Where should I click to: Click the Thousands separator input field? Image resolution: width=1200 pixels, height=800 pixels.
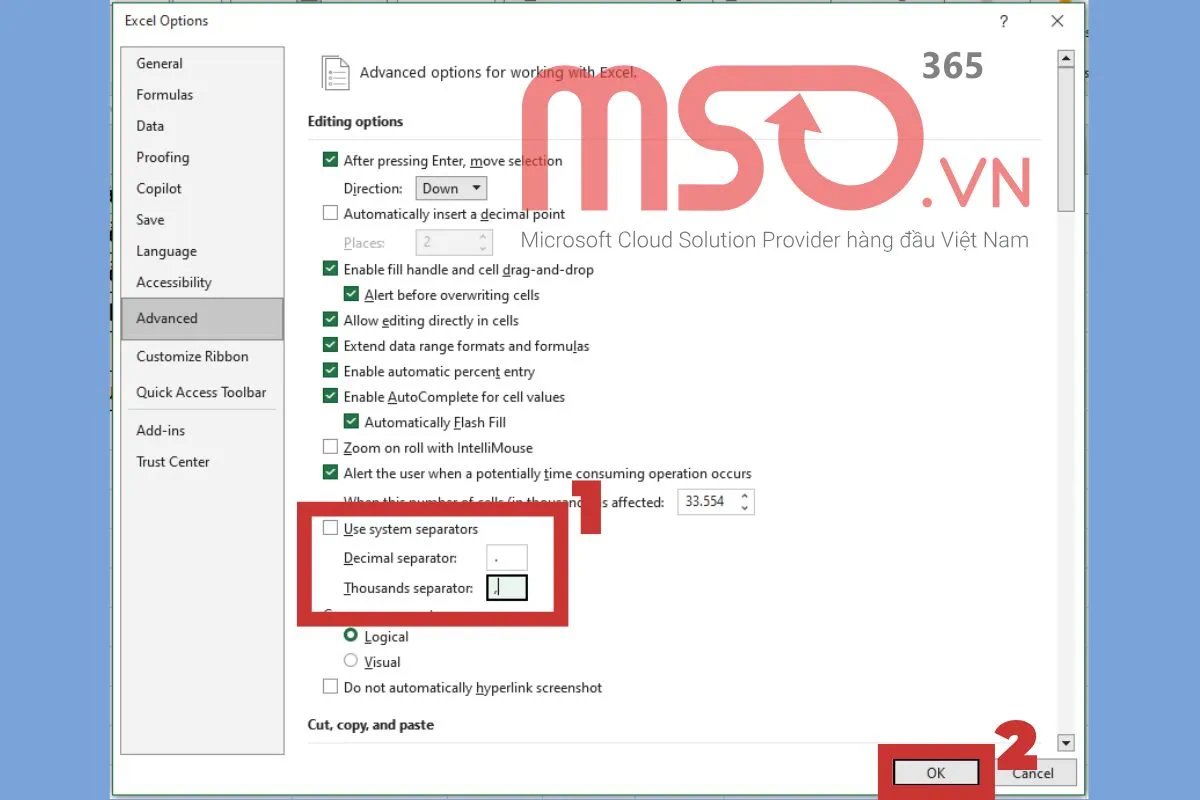[x=507, y=588]
